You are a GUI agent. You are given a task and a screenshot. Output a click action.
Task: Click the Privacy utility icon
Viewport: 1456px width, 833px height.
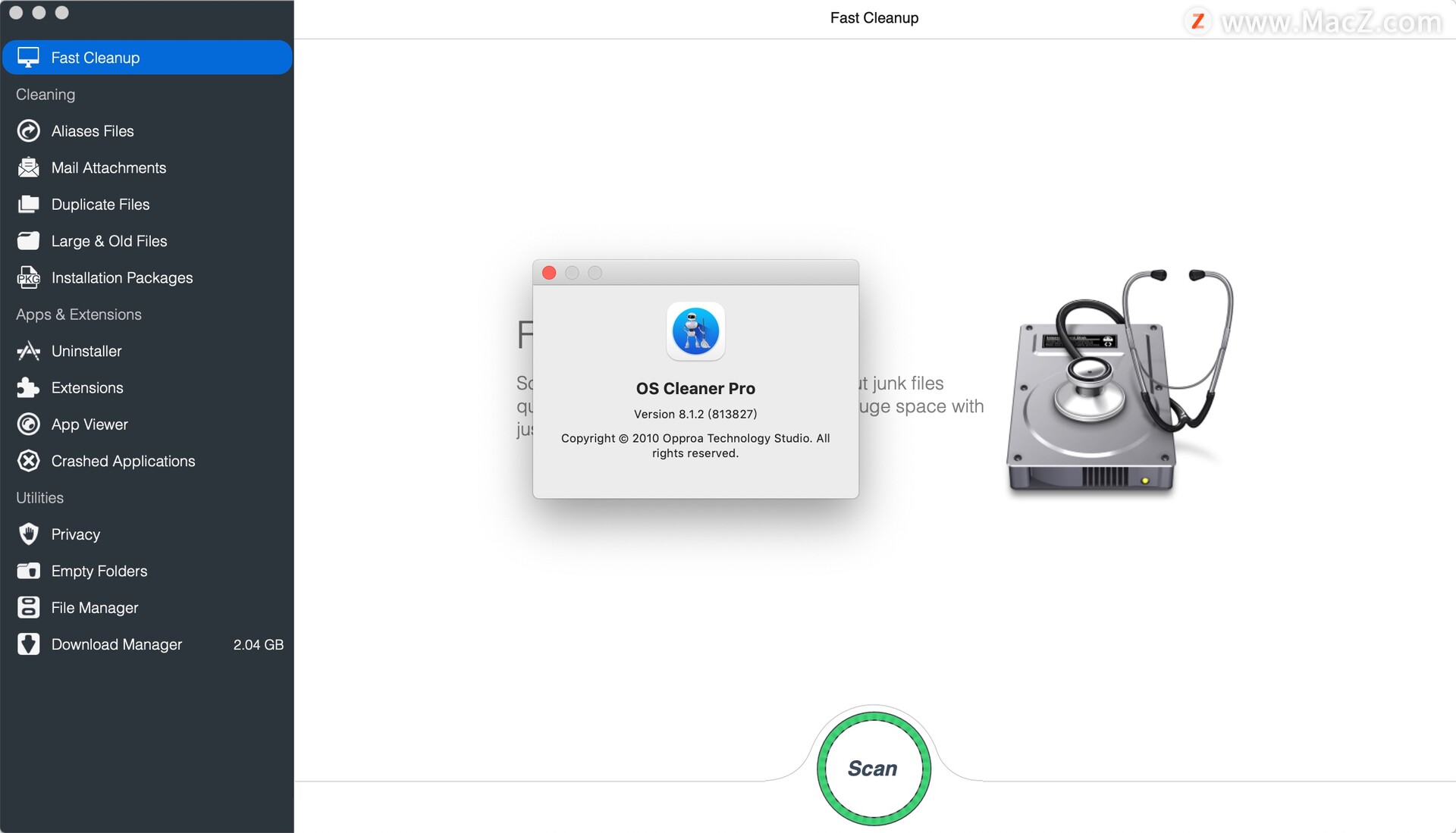[27, 533]
